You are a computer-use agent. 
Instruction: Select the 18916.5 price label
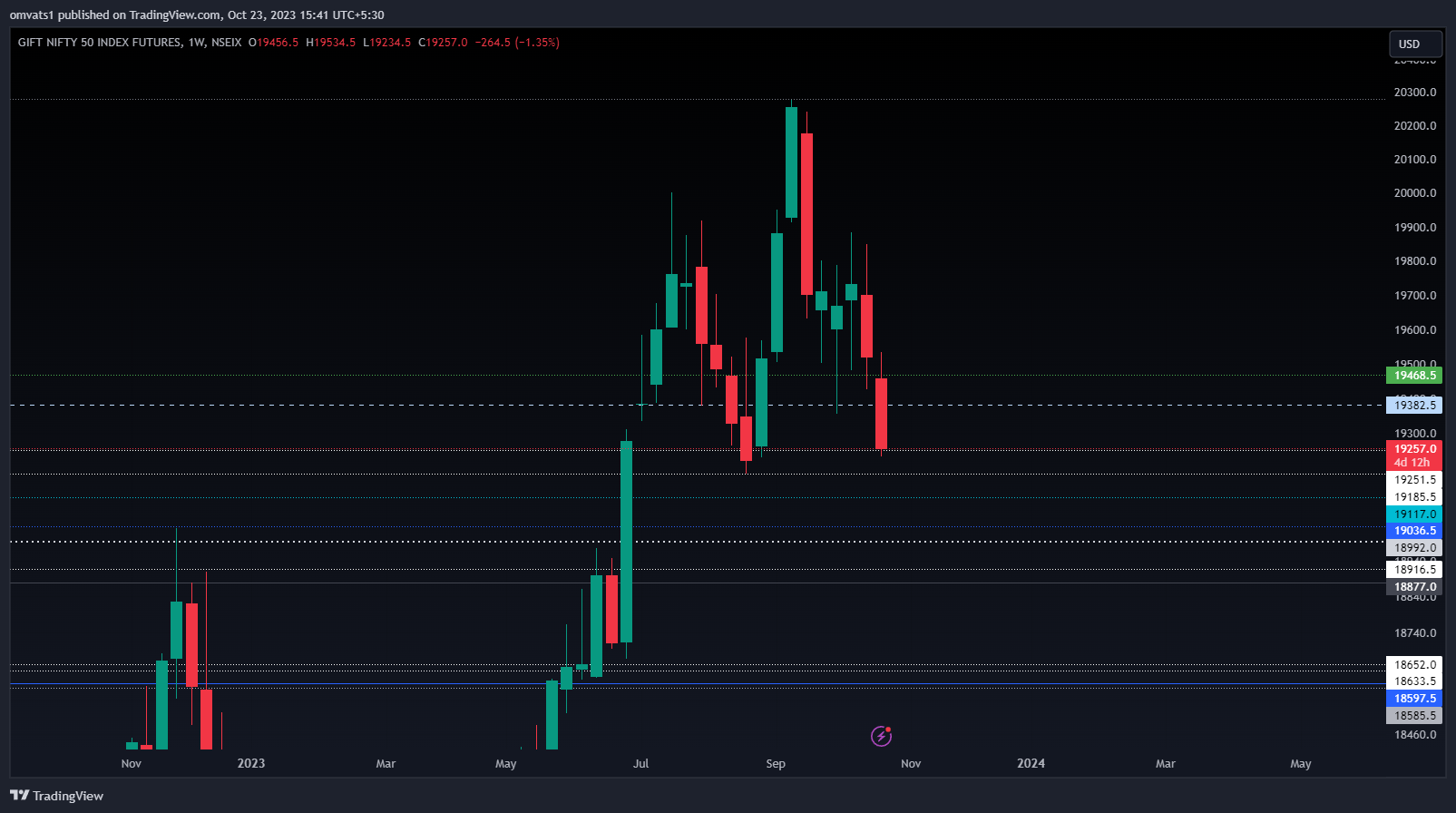click(1414, 570)
